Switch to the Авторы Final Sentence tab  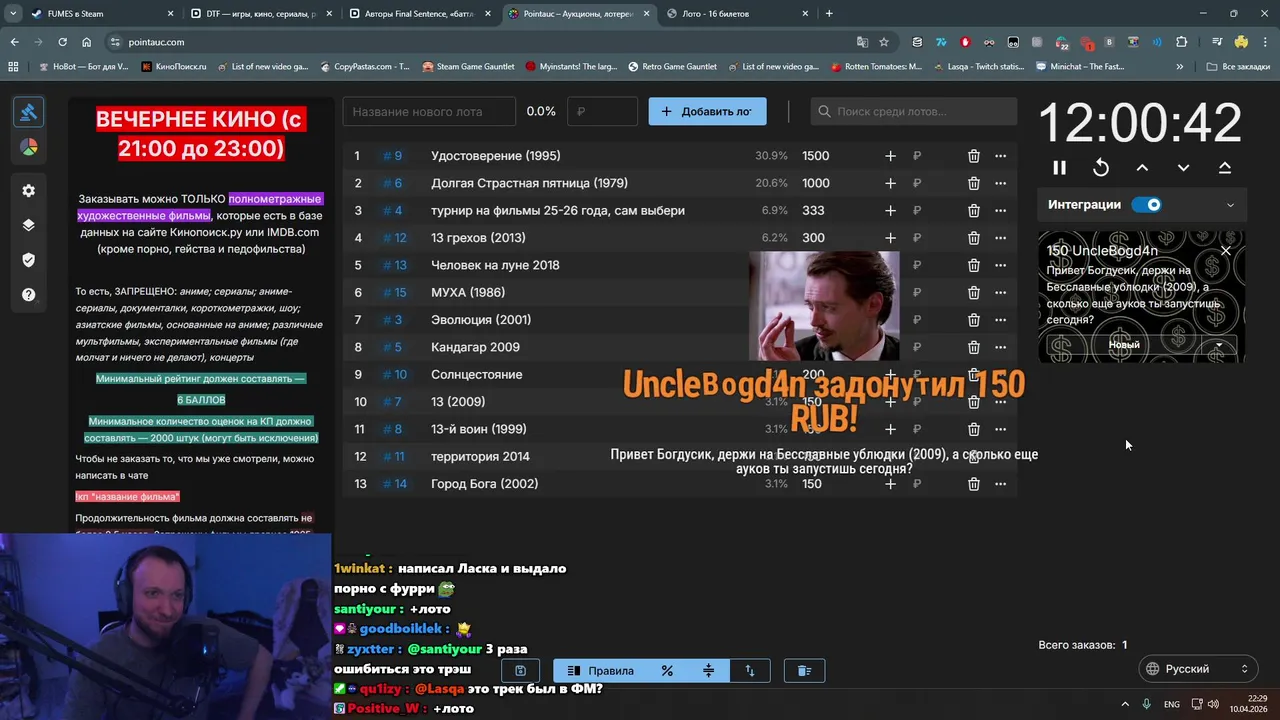pos(420,14)
